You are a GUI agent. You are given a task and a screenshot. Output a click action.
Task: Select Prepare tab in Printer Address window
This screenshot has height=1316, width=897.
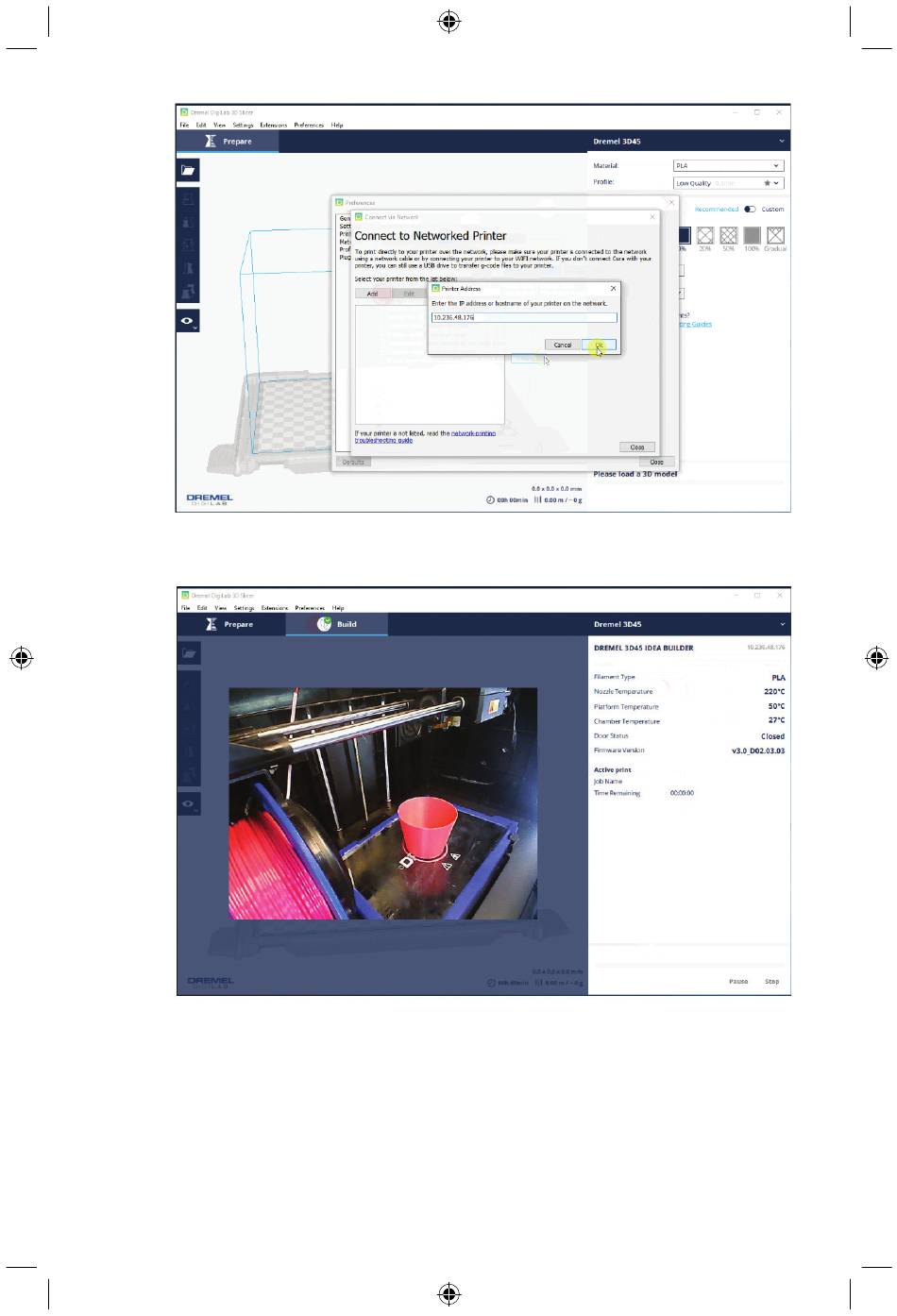228,142
